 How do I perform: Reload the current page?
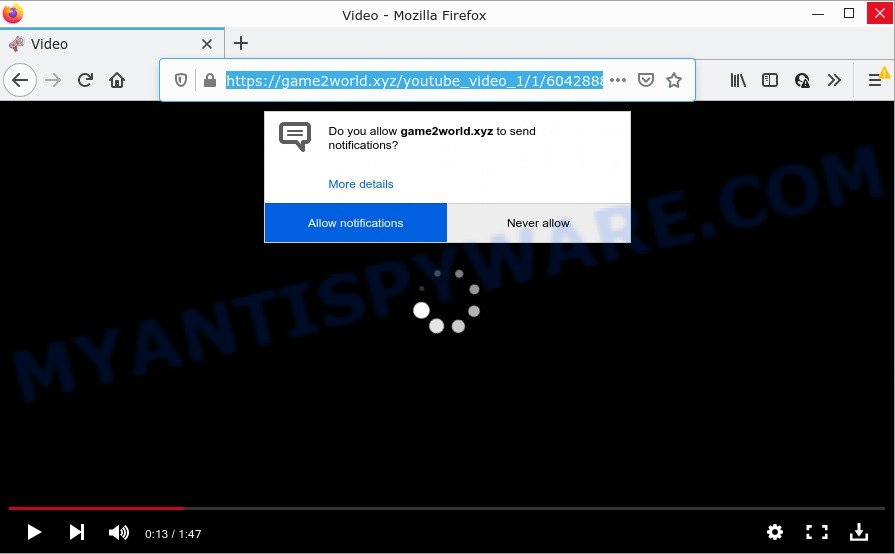coord(86,80)
